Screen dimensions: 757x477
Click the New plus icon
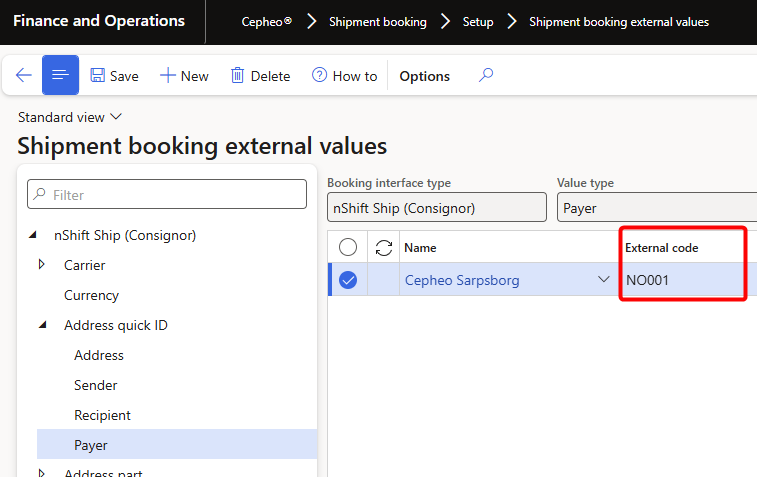coord(168,76)
